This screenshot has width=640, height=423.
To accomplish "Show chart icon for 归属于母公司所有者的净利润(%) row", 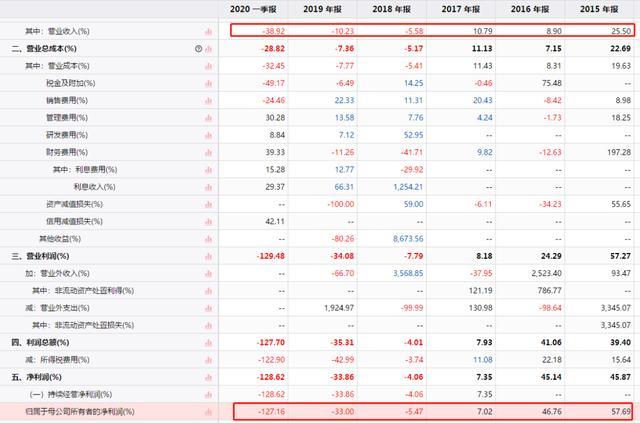I will 209,412.
